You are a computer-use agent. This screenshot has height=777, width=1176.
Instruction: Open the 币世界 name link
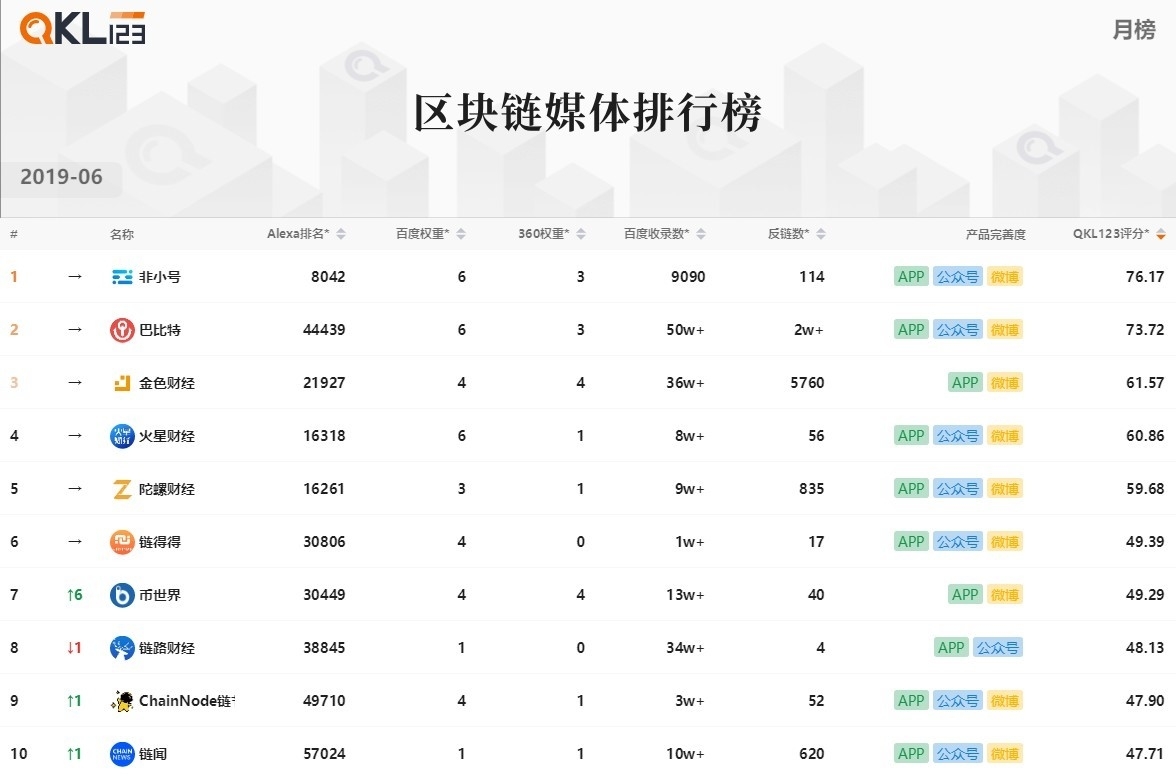pos(160,595)
